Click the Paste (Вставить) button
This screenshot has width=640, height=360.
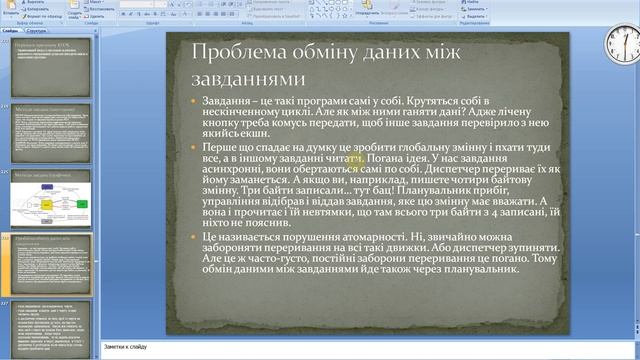tap(11, 9)
